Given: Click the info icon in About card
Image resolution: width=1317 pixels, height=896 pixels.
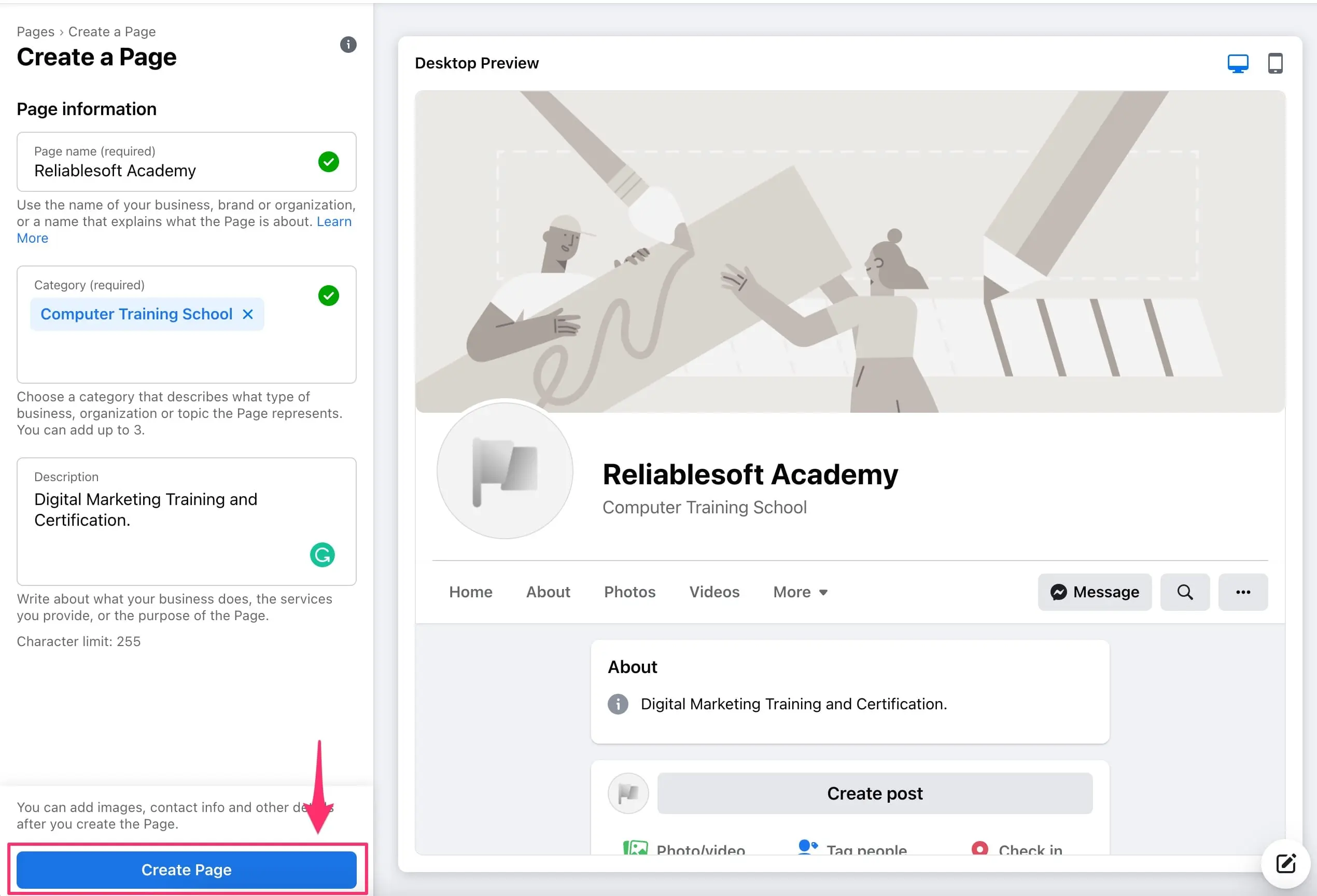Looking at the screenshot, I should point(618,704).
